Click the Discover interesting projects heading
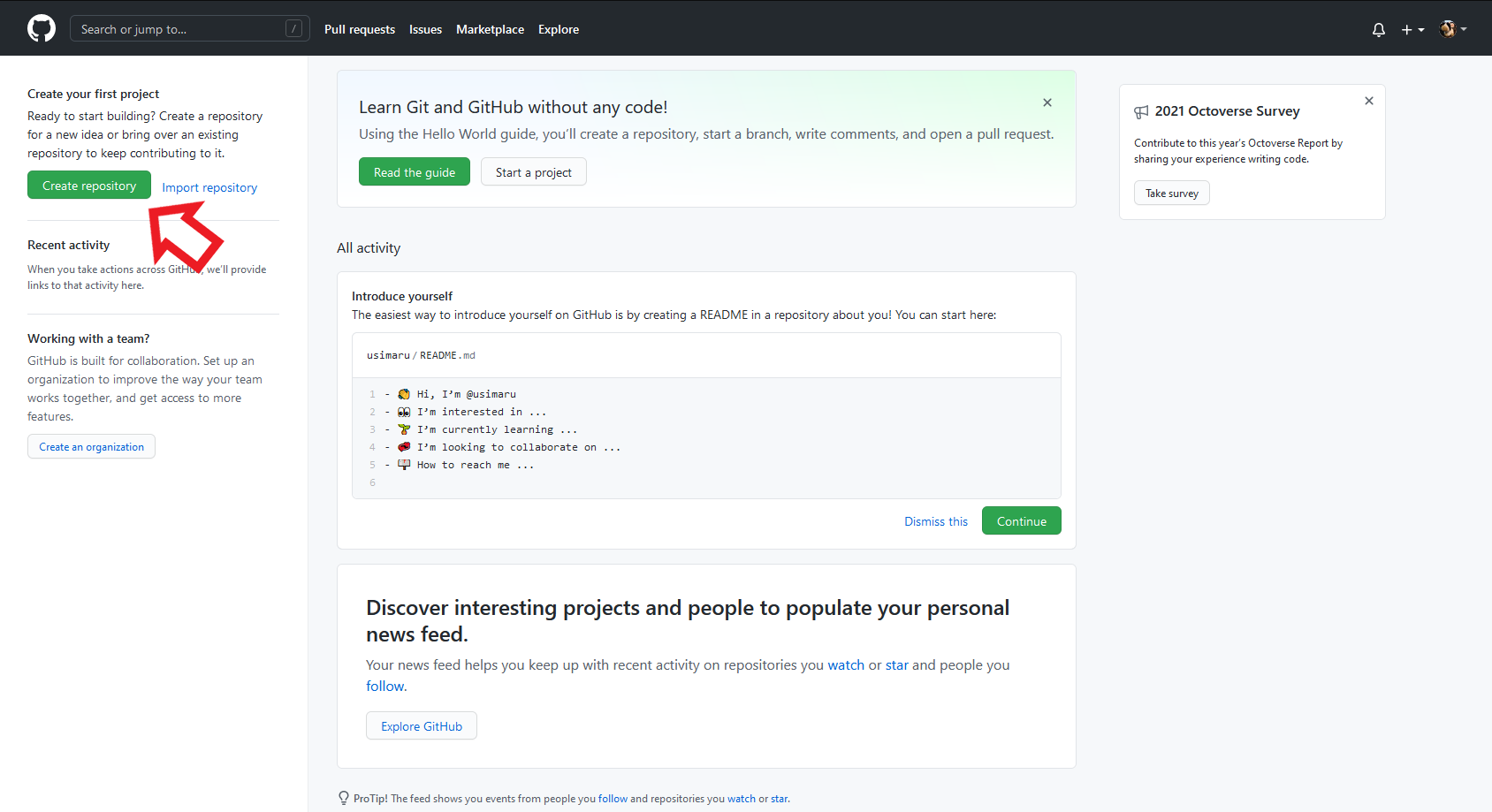1492x812 pixels. (688, 621)
